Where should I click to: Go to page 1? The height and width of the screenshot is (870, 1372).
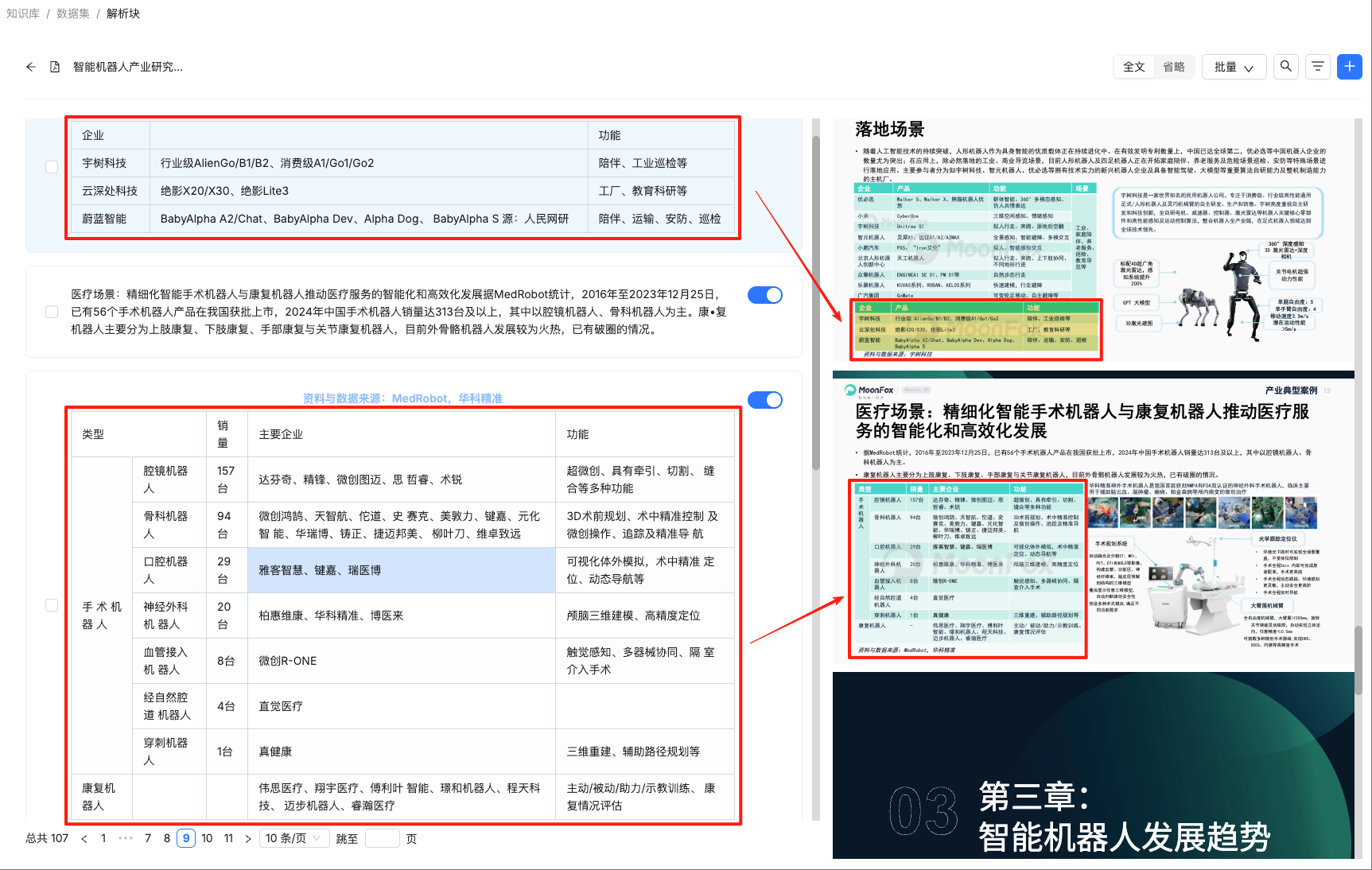tap(103, 838)
